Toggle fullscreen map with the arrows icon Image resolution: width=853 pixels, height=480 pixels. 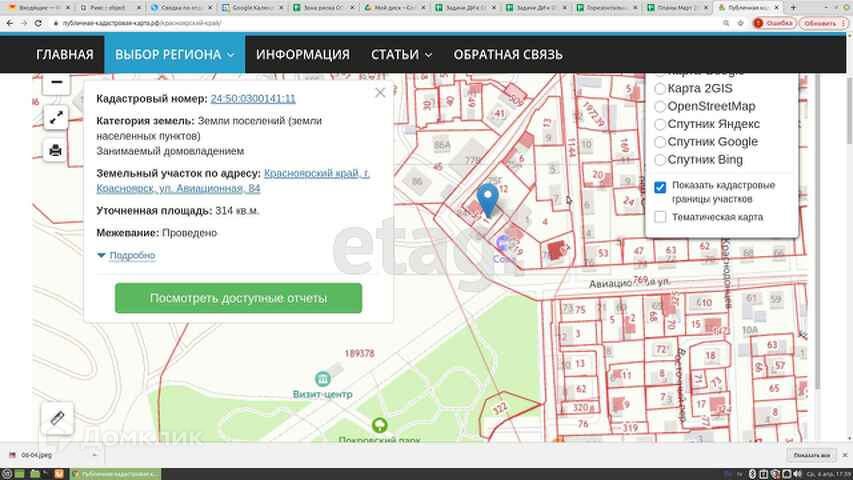pos(56,118)
